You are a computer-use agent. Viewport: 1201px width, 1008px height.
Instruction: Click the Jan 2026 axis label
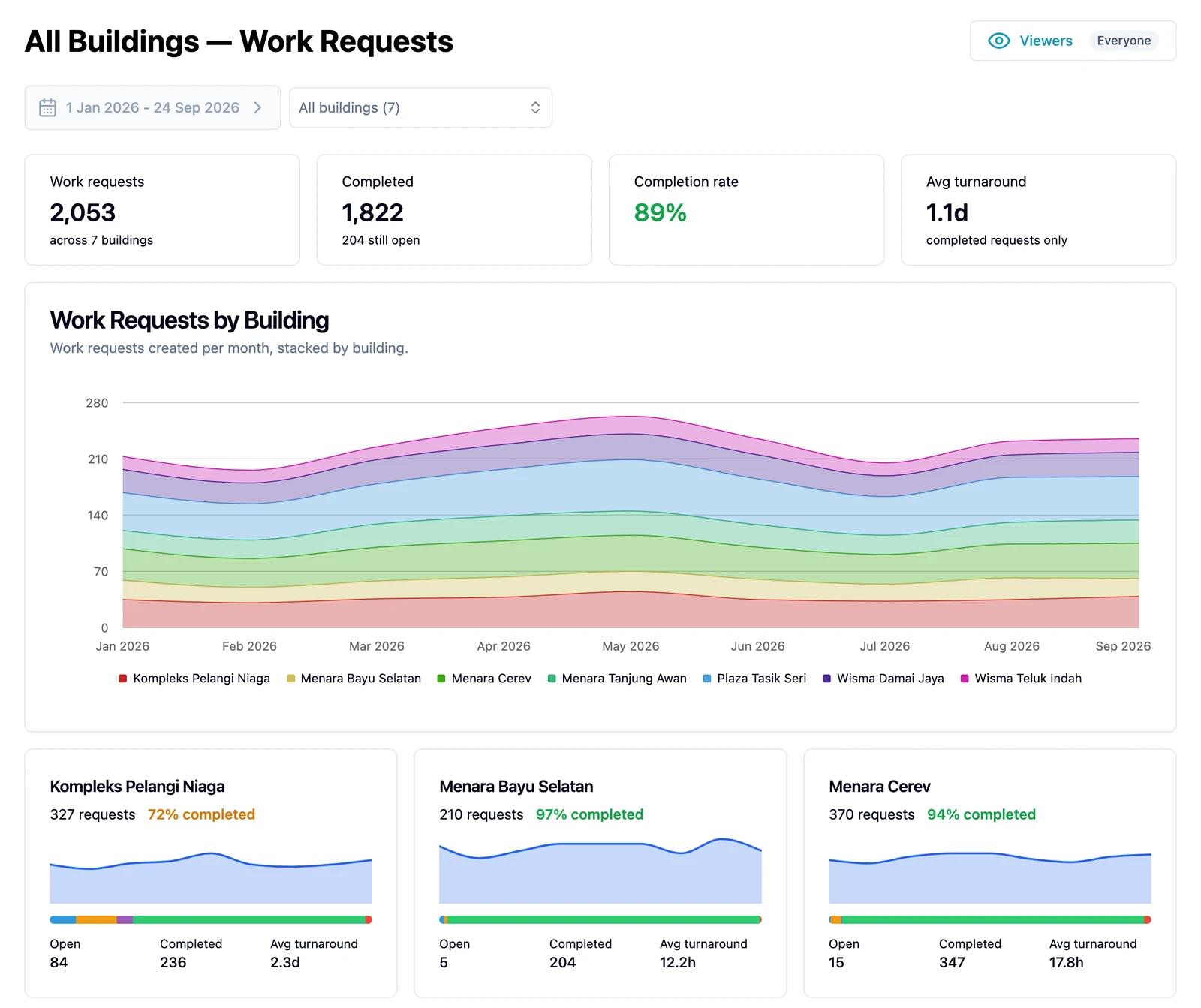(x=122, y=646)
